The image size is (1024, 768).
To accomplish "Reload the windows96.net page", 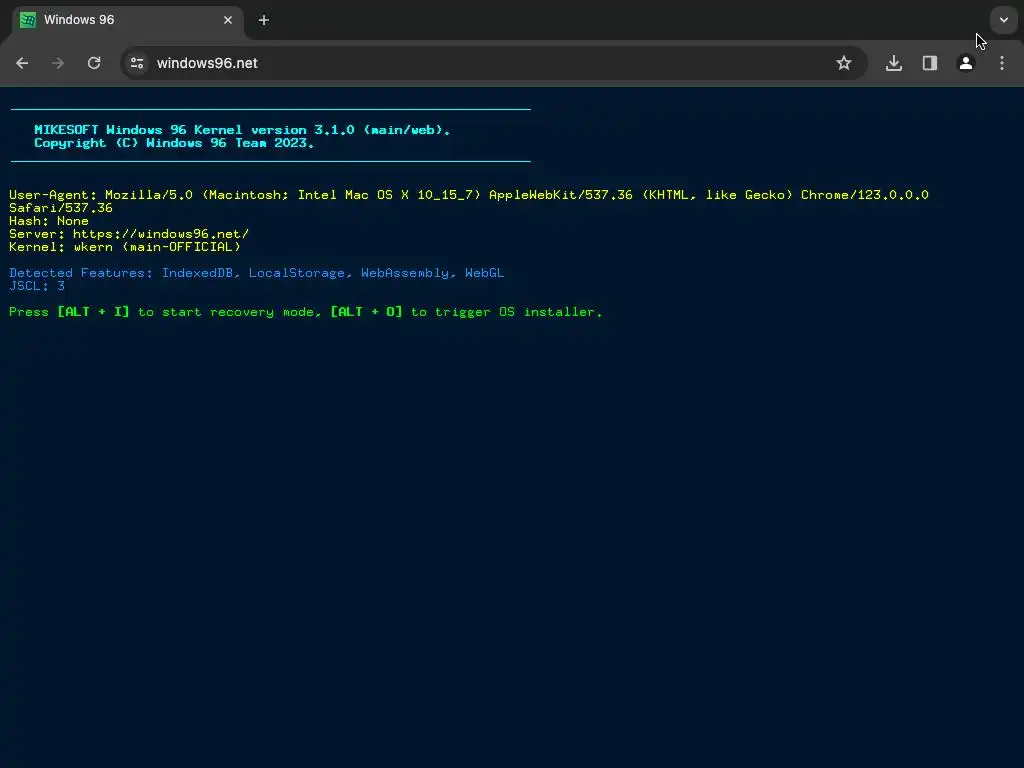I will point(94,63).
